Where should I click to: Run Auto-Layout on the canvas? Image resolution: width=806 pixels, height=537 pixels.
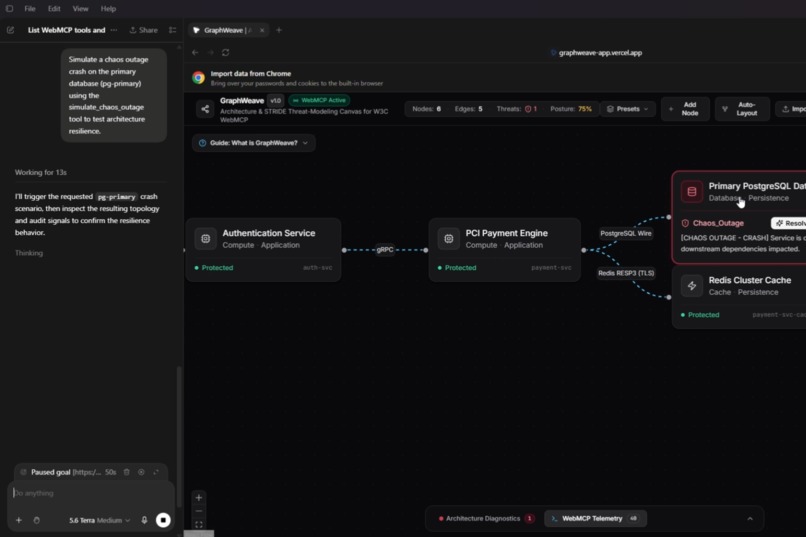point(742,109)
